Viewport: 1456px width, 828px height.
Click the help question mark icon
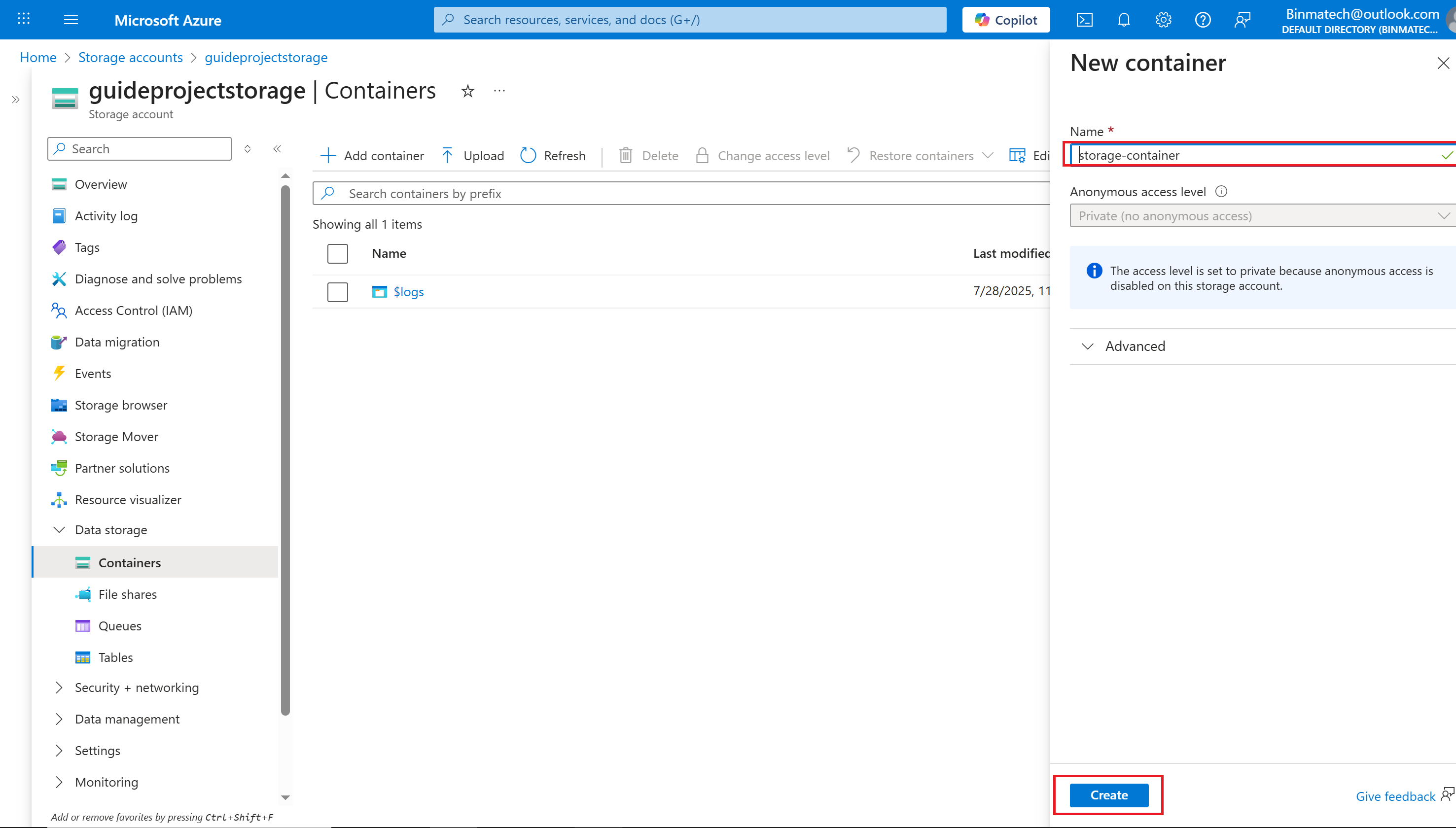click(x=1203, y=20)
